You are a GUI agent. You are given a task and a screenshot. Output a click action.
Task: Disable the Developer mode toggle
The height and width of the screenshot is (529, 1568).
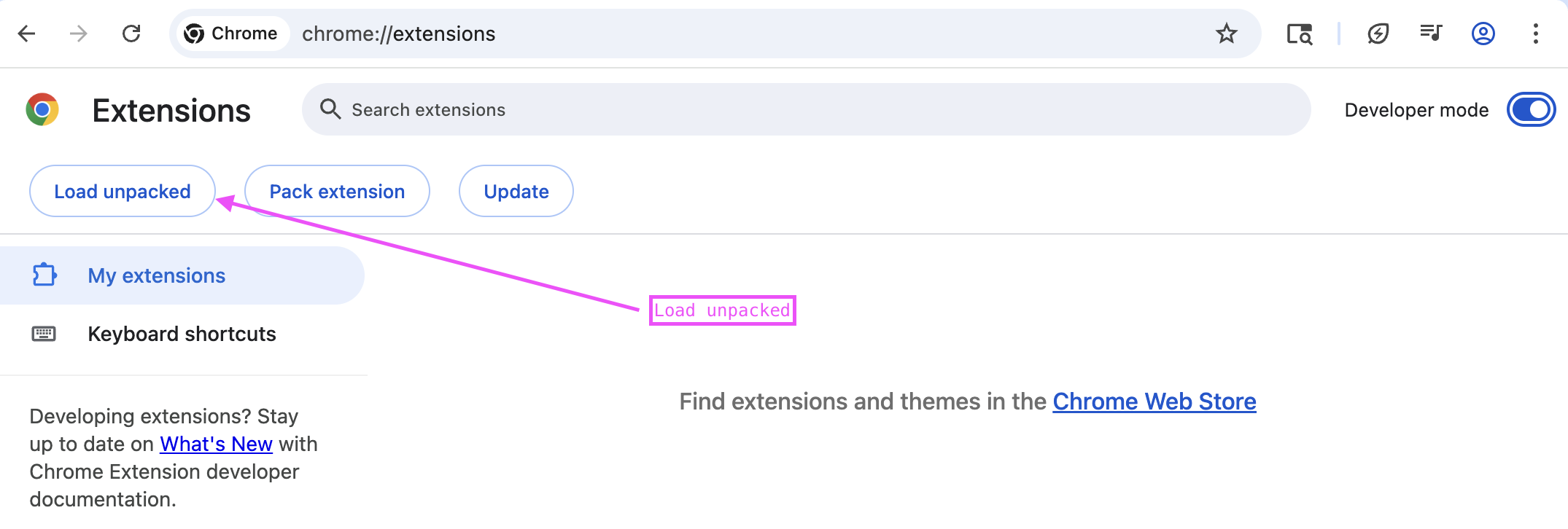click(x=1531, y=110)
